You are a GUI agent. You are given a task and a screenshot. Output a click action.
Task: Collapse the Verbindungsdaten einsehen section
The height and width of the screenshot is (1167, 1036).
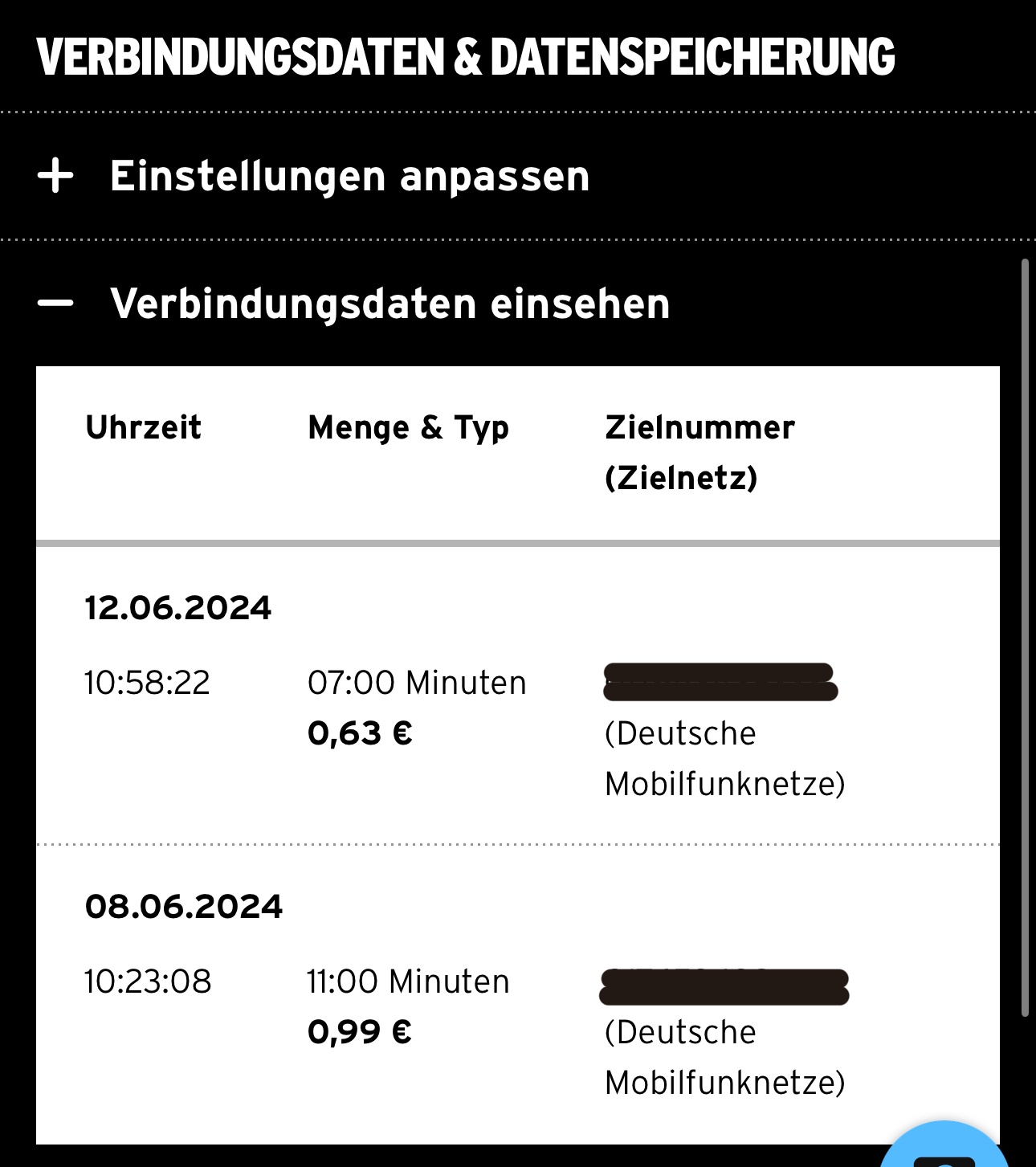(x=390, y=304)
